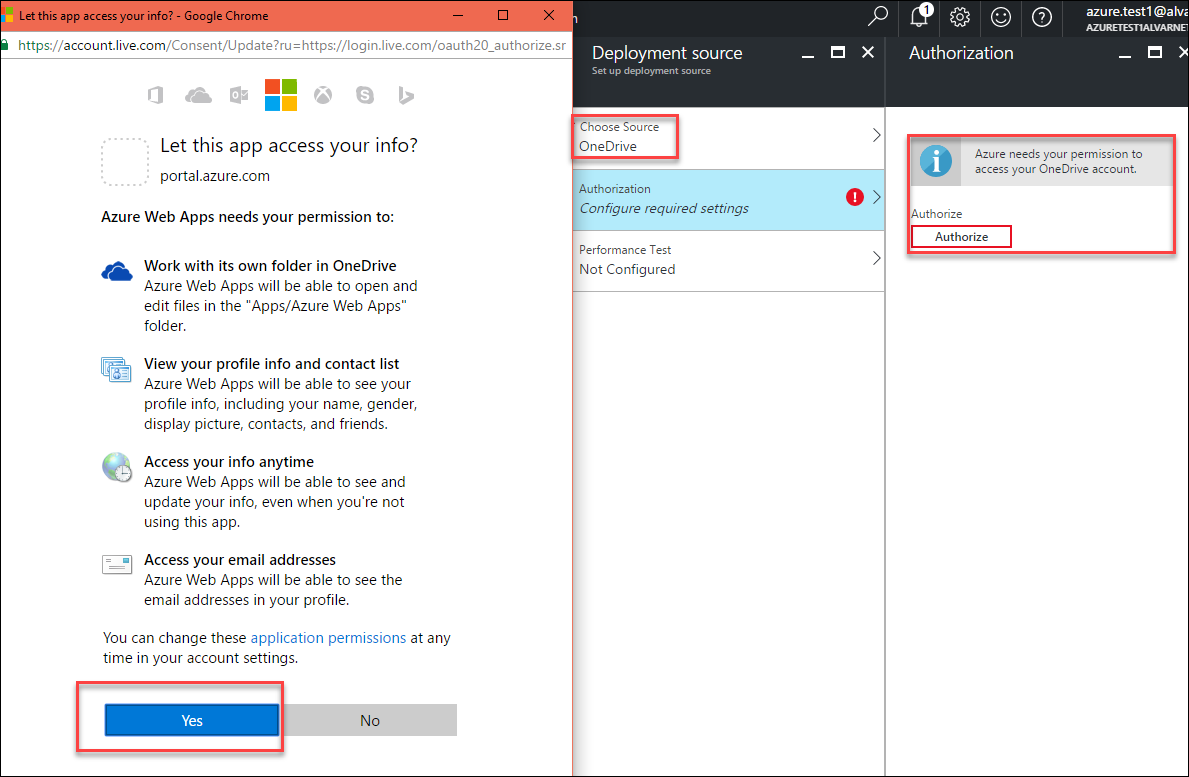Click the Microsoft four-color logo

point(281,95)
